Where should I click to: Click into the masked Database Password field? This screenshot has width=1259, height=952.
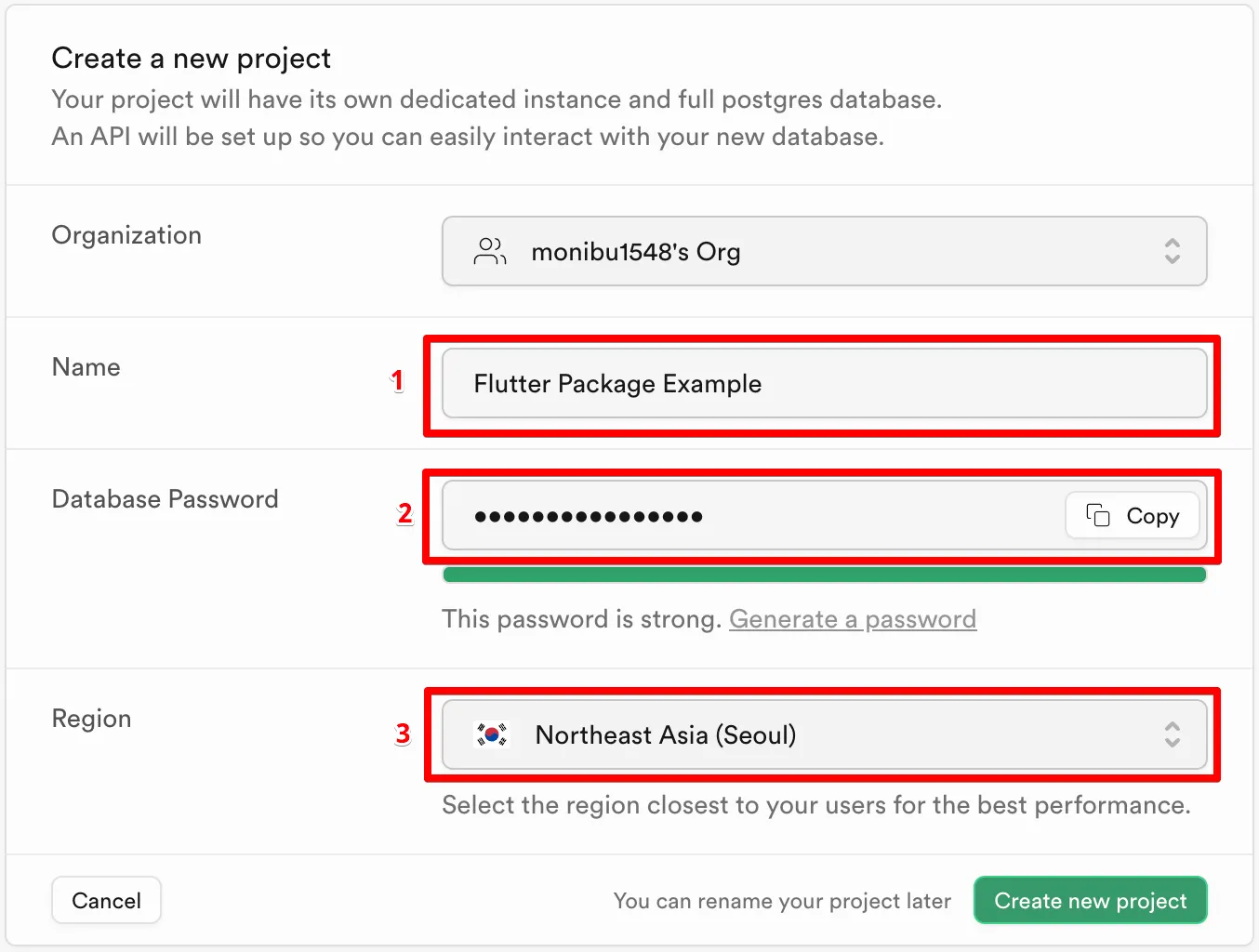tap(744, 516)
